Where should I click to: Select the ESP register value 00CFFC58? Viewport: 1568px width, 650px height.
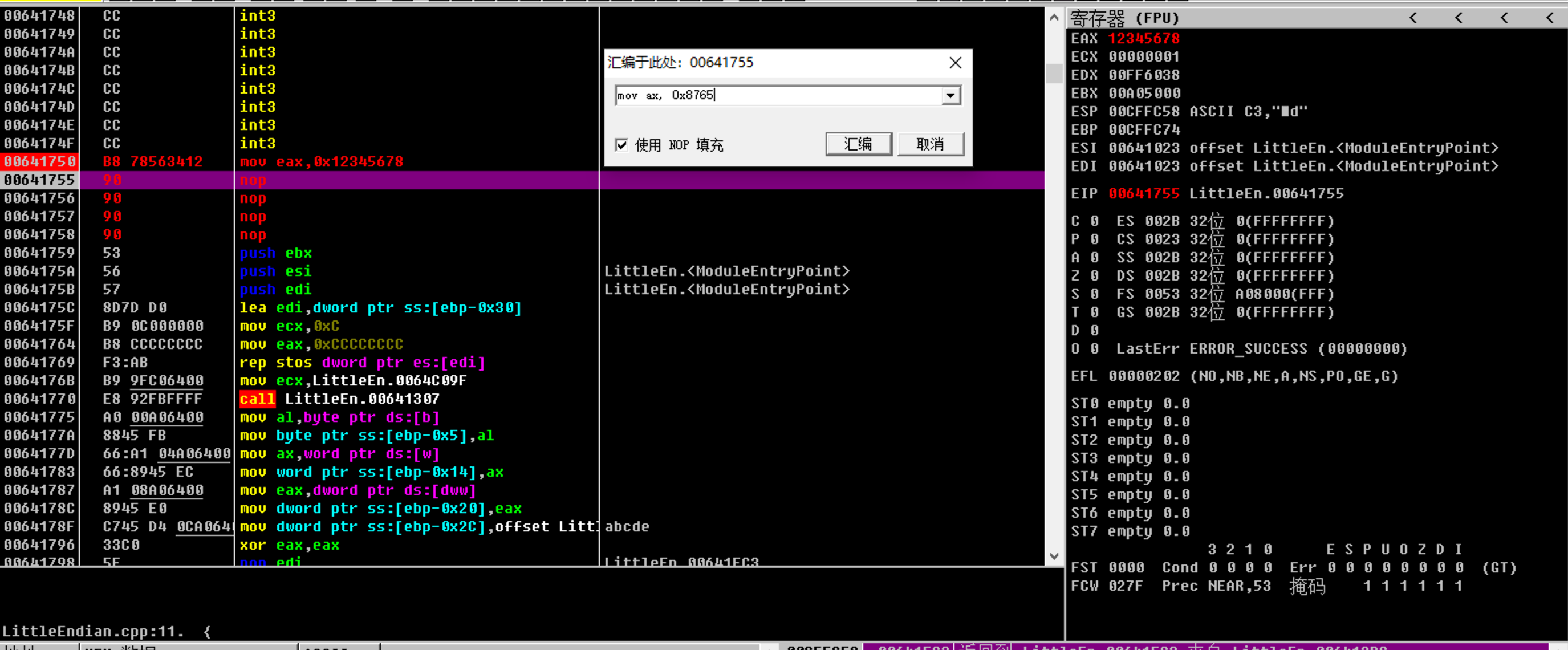(1144, 112)
